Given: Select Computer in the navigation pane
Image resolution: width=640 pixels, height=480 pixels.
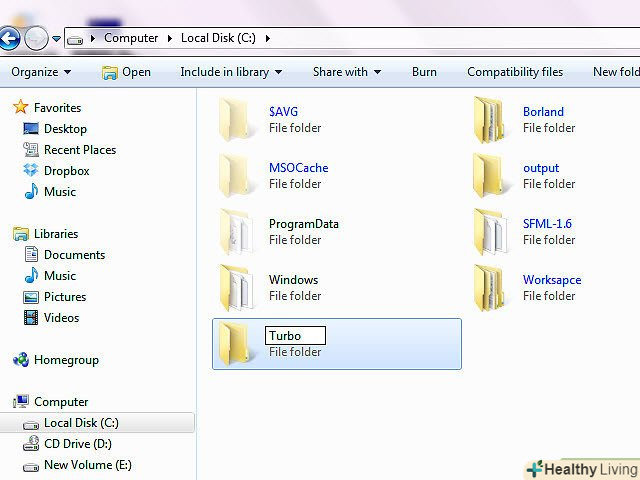Looking at the screenshot, I should [61, 402].
